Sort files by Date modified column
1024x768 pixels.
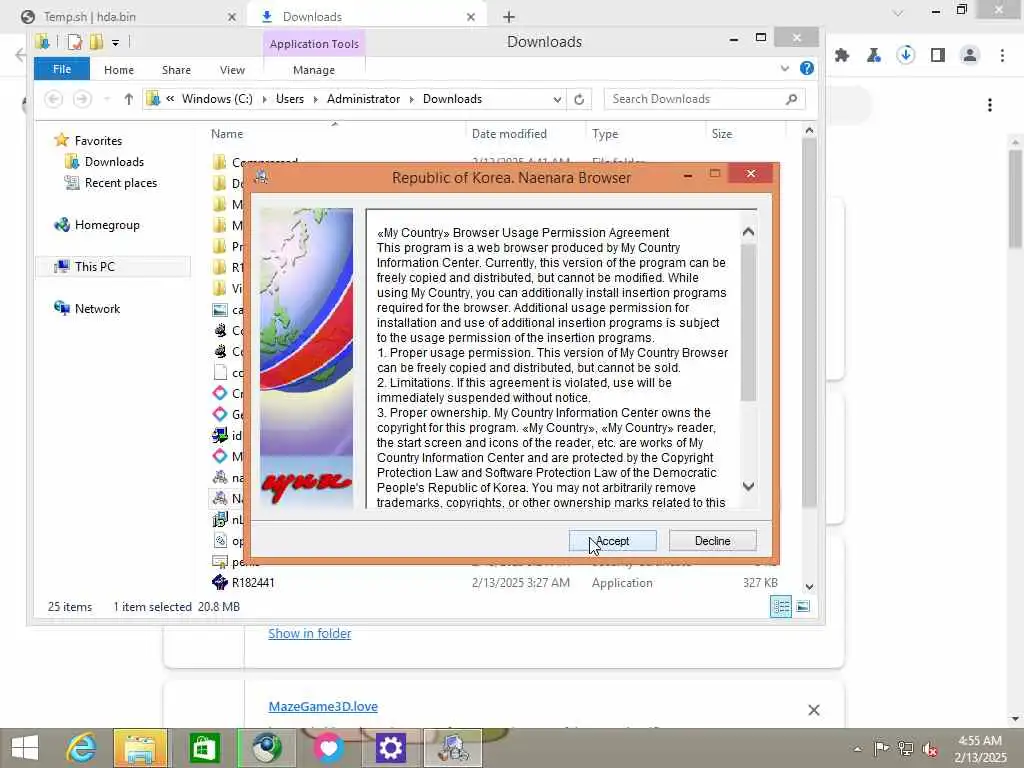[x=509, y=134]
